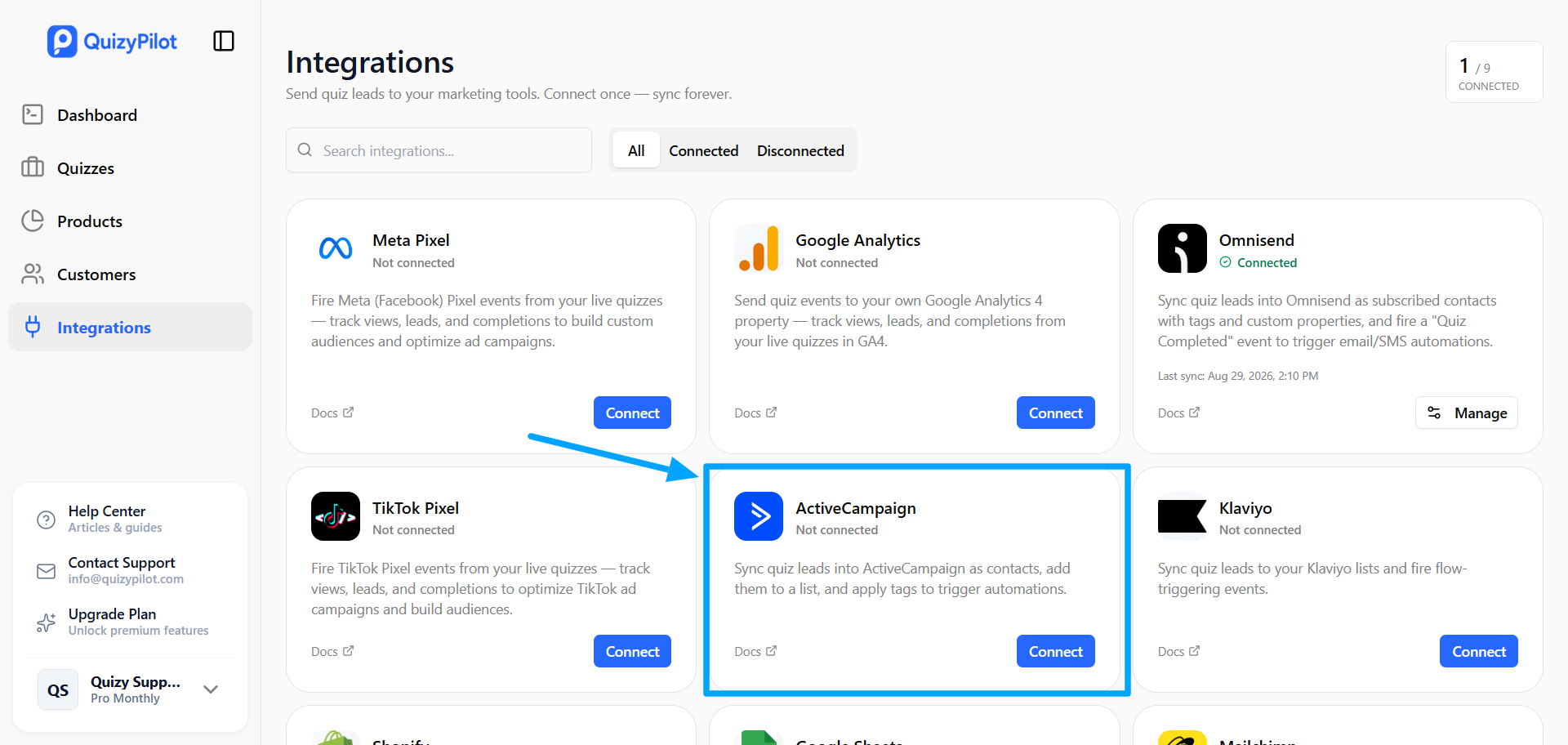
Task: Click the 1 / 9 Connected counter
Action: (1494, 72)
